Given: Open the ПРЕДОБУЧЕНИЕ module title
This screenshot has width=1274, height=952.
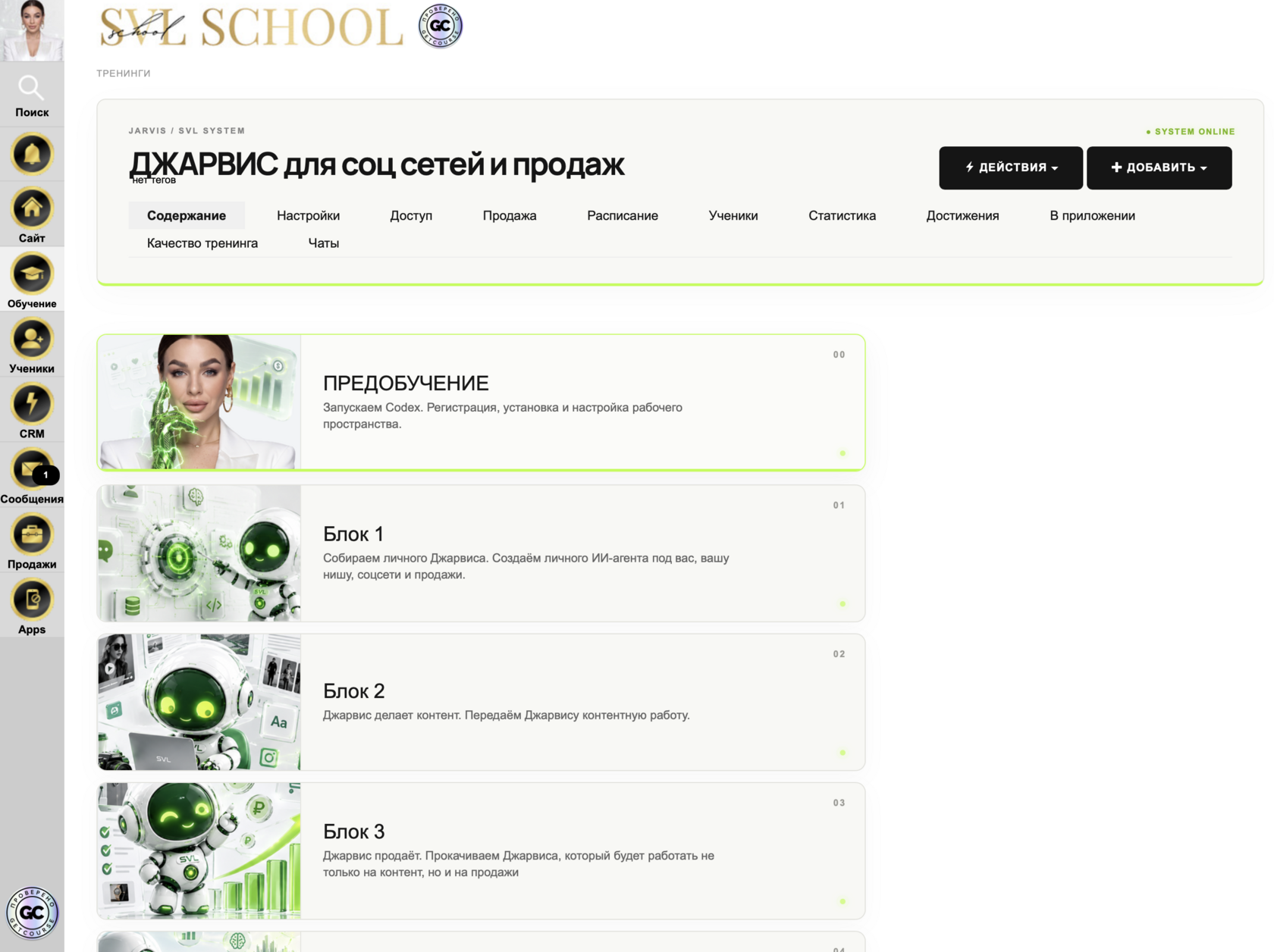Looking at the screenshot, I should (406, 383).
